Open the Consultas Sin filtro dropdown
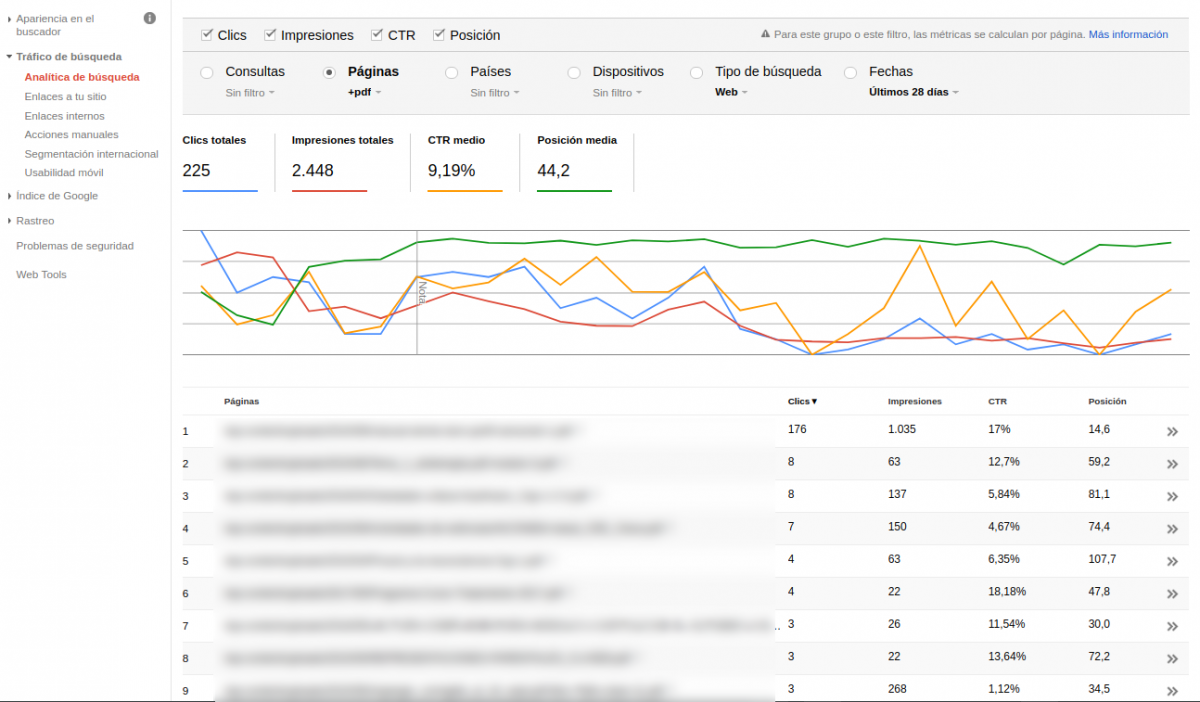1200x702 pixels. point(250,92)
